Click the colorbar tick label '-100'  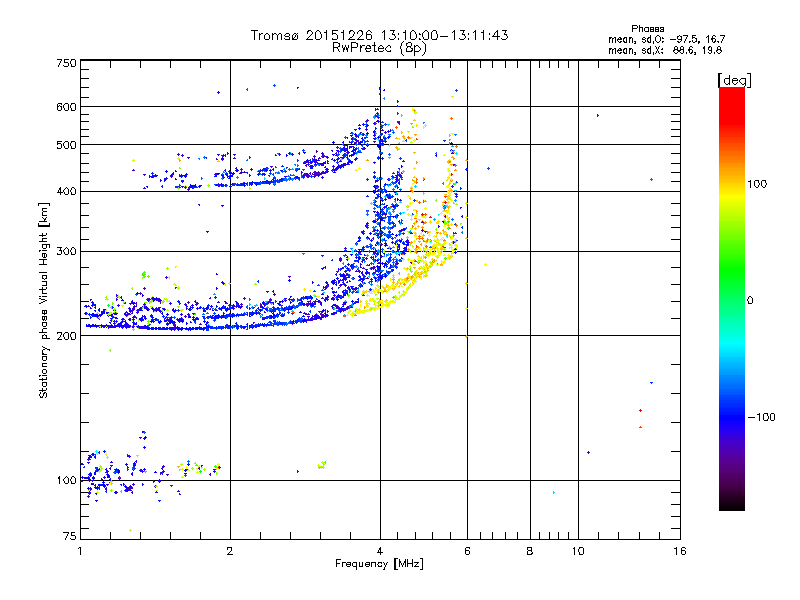tap(761, 417)
